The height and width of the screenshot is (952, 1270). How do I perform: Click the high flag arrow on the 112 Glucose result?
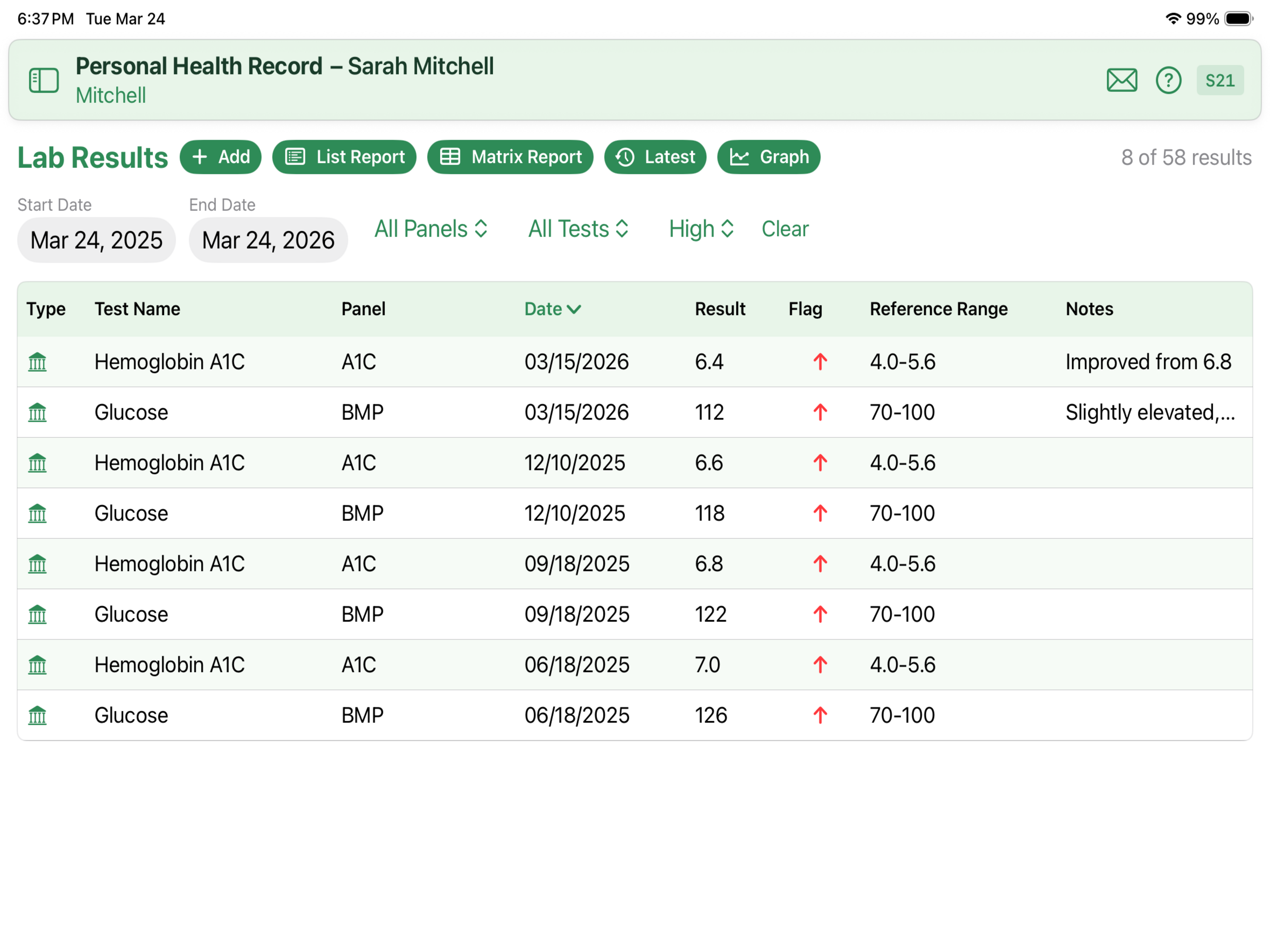coord(820,412)
